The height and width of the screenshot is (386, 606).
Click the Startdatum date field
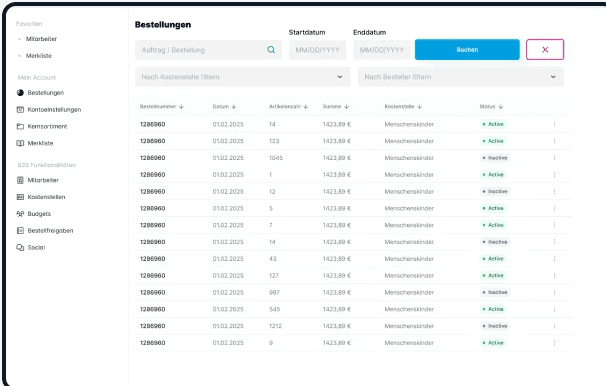pos(318,50)
